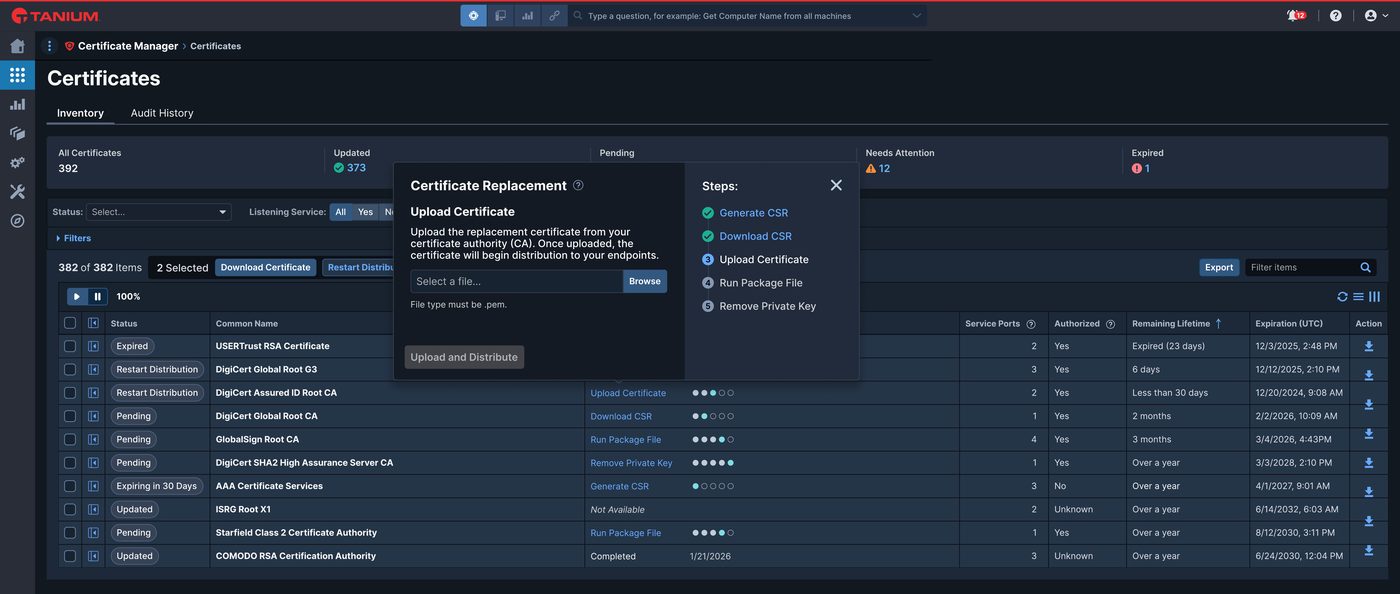Viewport: 1400px width, 594px height.
Task: Switch to the Inventory tab
Action: coord(80,113)
